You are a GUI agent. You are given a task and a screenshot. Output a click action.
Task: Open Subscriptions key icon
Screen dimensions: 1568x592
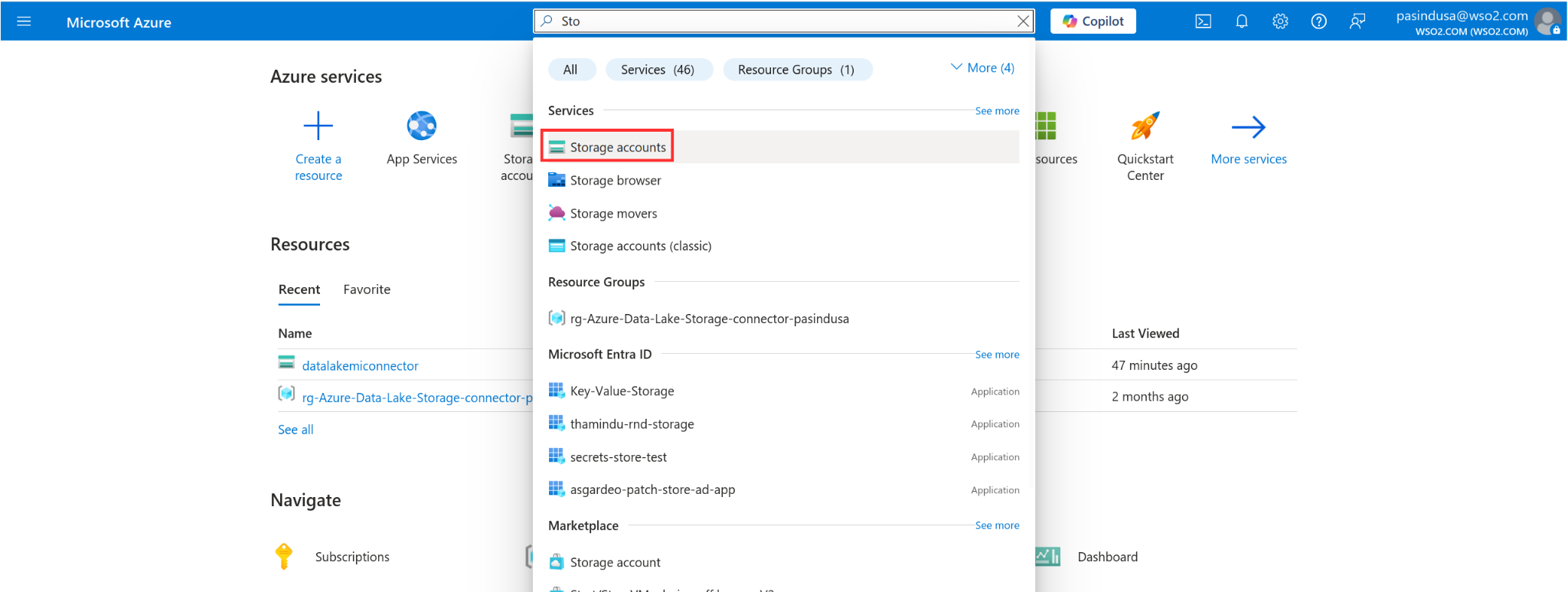[x=283, y=556]
